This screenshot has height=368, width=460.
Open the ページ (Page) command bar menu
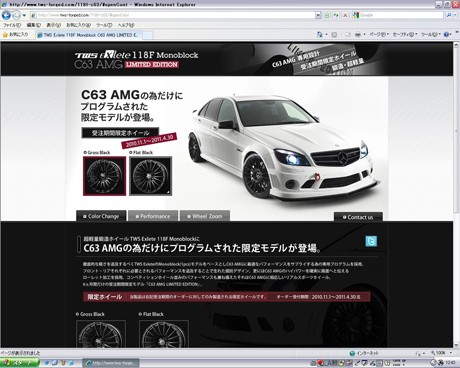click(x=379, y=34)
